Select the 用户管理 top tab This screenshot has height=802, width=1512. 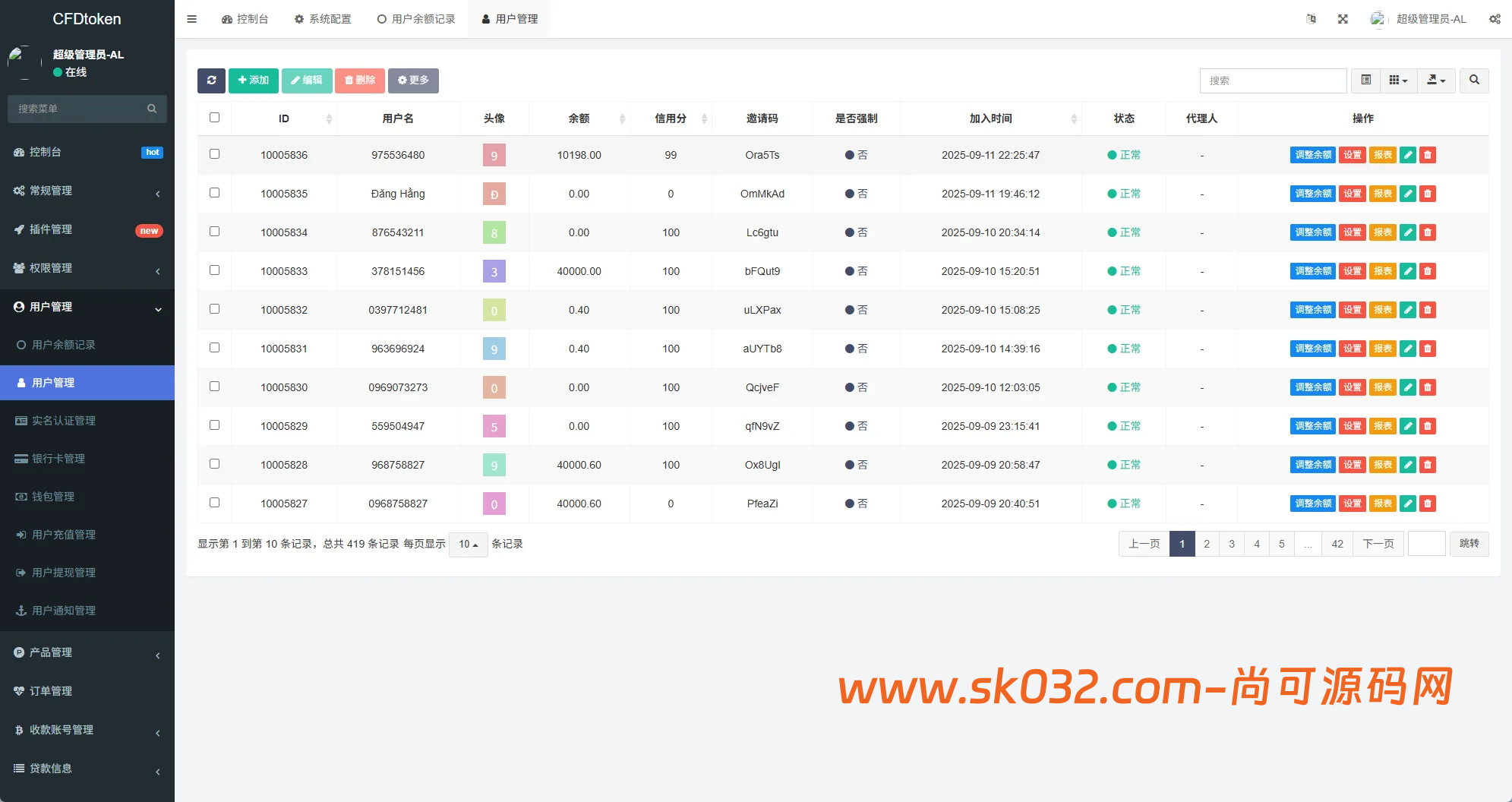tap(510, 19)
